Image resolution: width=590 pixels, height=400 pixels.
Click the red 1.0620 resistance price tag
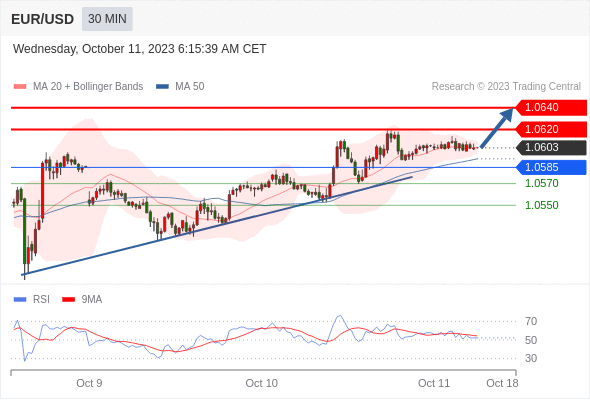pos(551,129)
